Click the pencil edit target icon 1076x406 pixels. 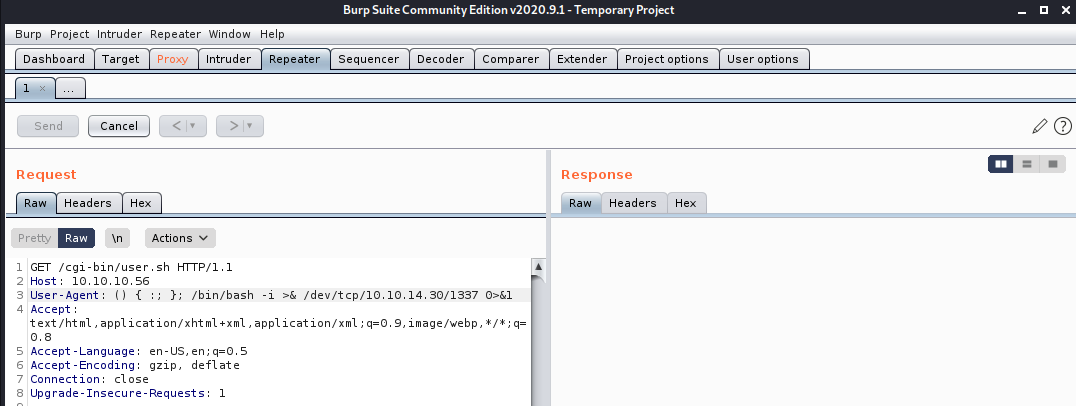(x=1040, y=126)
